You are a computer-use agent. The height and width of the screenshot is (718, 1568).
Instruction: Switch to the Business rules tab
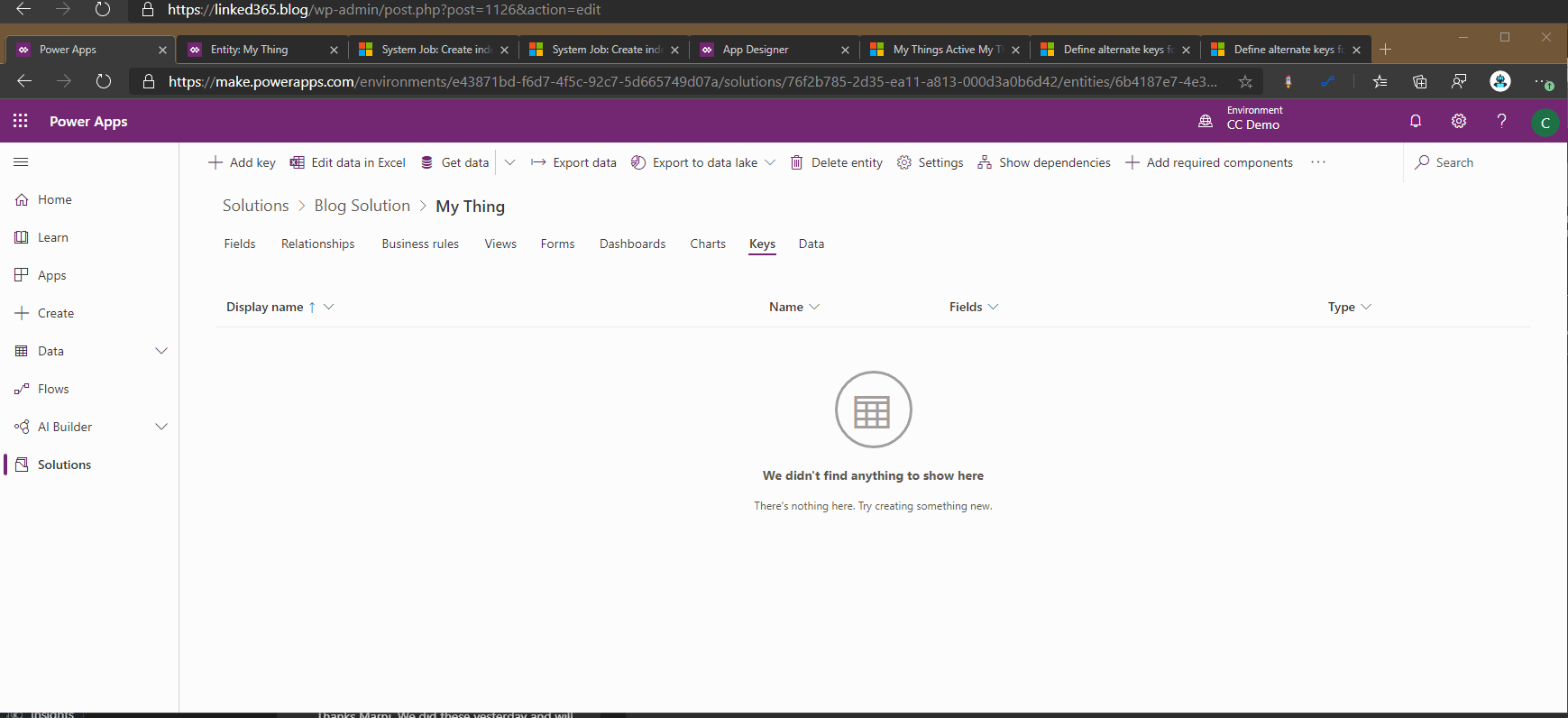[420, 244]
